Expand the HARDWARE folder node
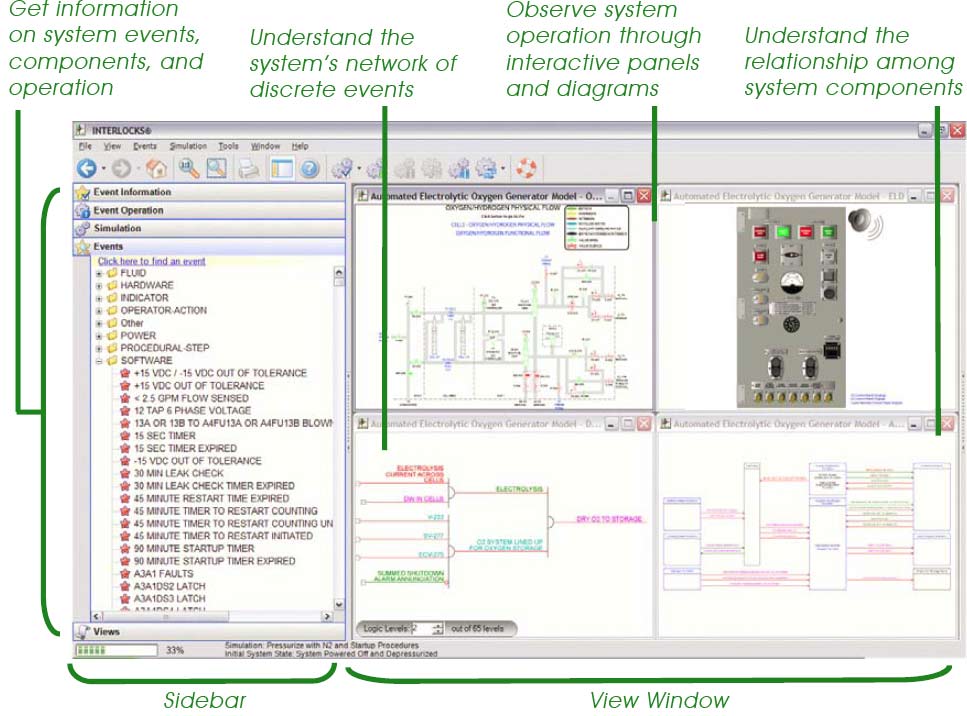 [99, 286]
